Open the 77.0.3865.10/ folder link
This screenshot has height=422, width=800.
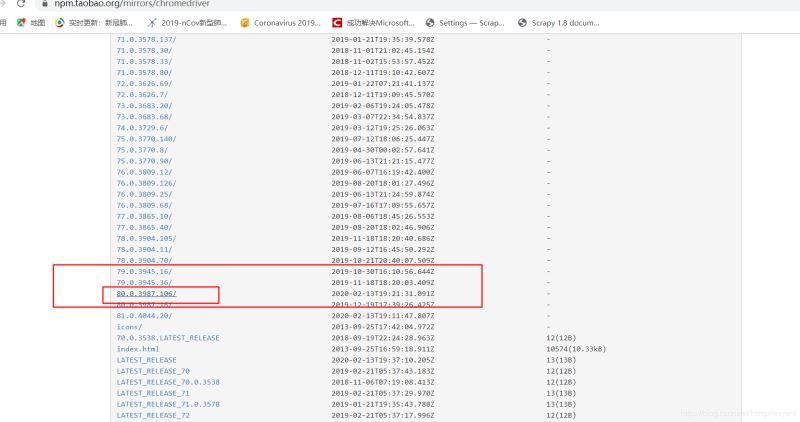click(x=144, y=216)
